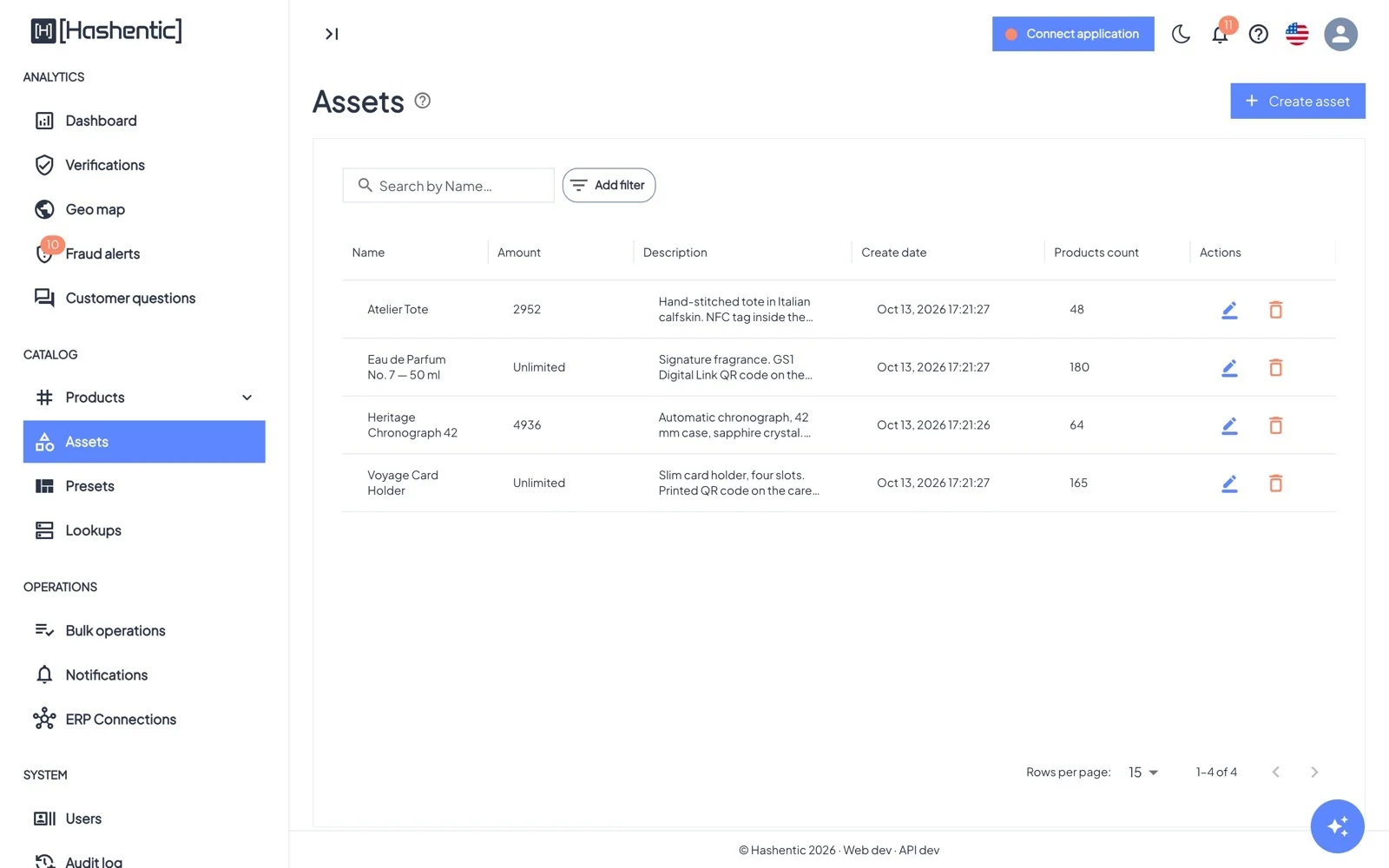Open Geo map in the sidebar
Viewport: 1389px width, 868px height.
point(144,209)
